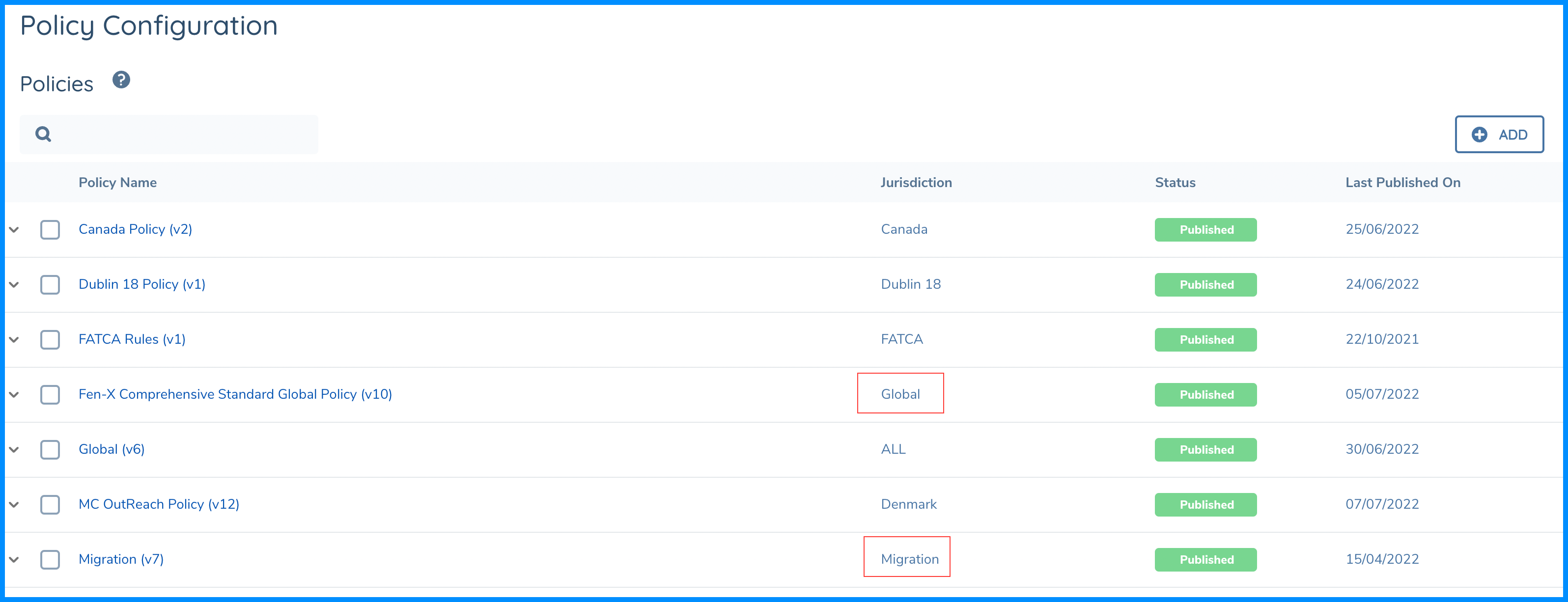This screenshot has width=1568, height=602.
Task: Open Fen-X Comprehensive Standard Global Policy
Action: (x=235, y=394)
